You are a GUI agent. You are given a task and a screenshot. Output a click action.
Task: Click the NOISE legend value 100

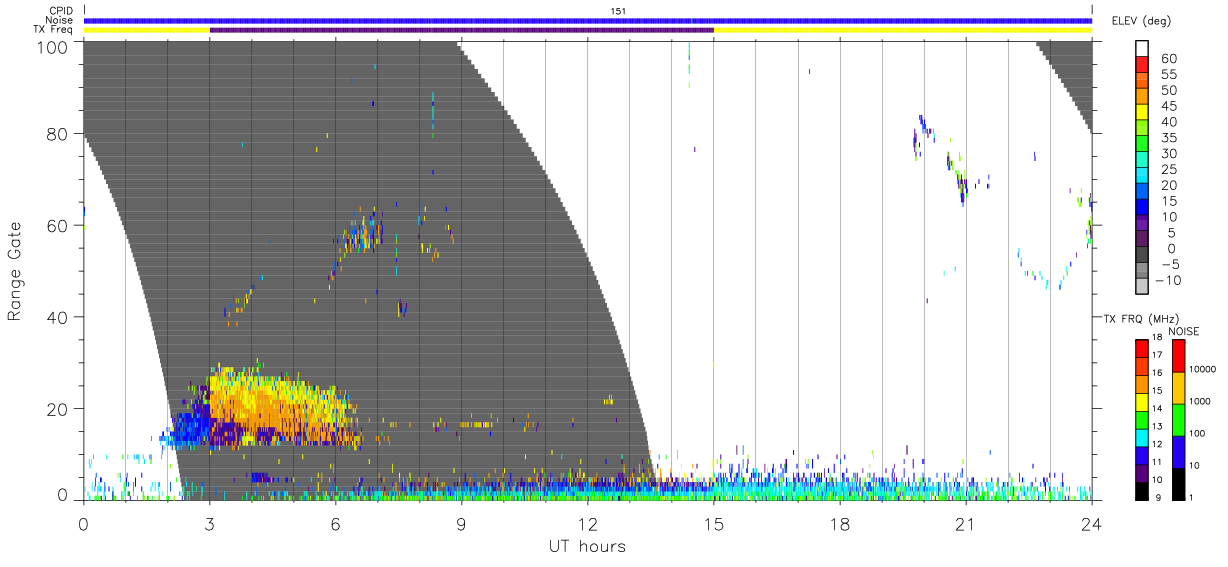pos(1198,433)
